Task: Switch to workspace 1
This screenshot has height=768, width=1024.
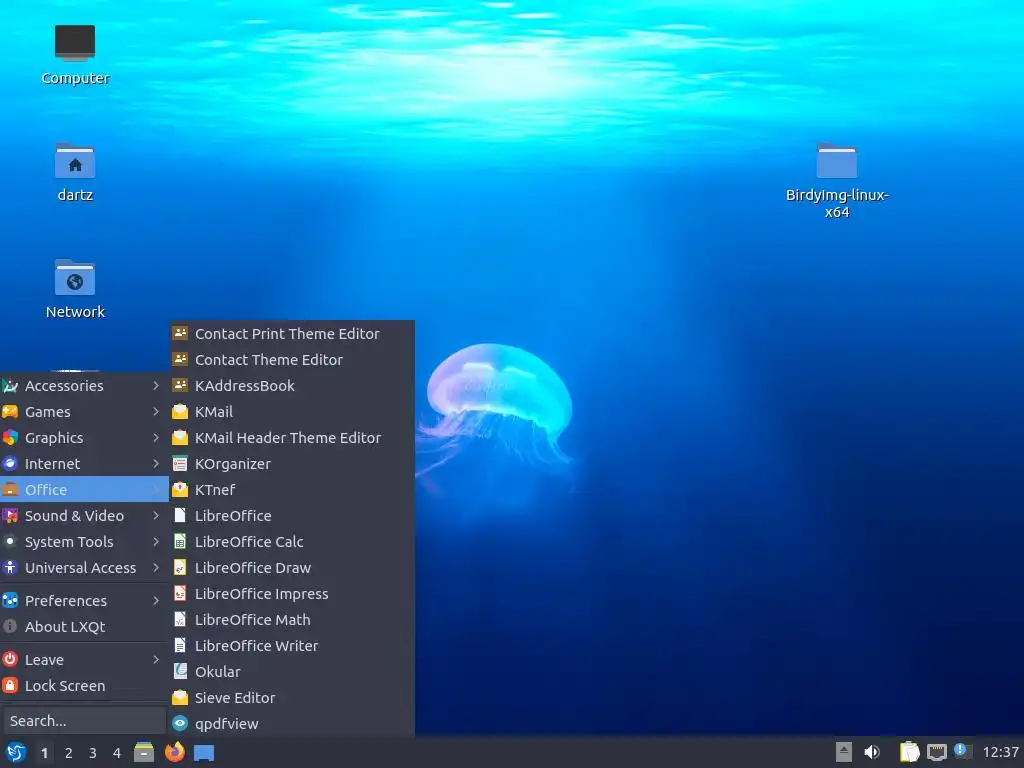Action: click(x=44, y=753)
